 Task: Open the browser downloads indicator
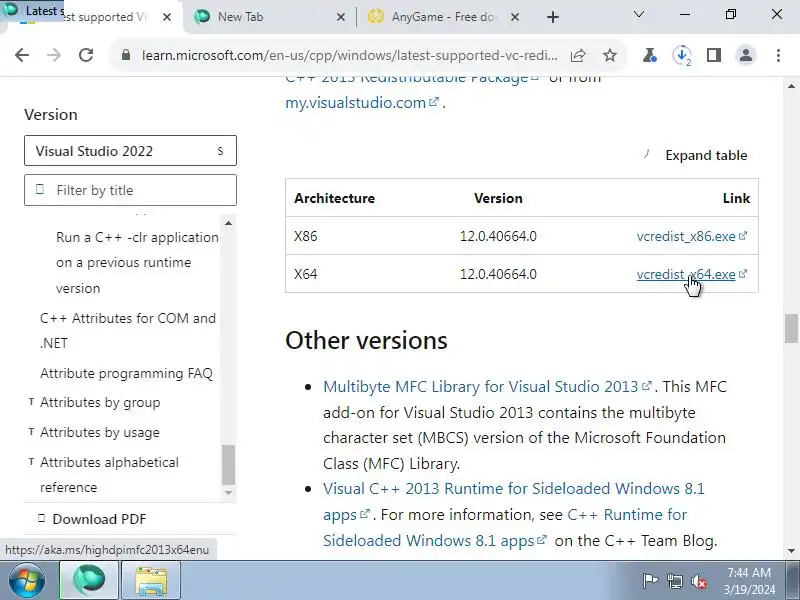tap(682, 55)
